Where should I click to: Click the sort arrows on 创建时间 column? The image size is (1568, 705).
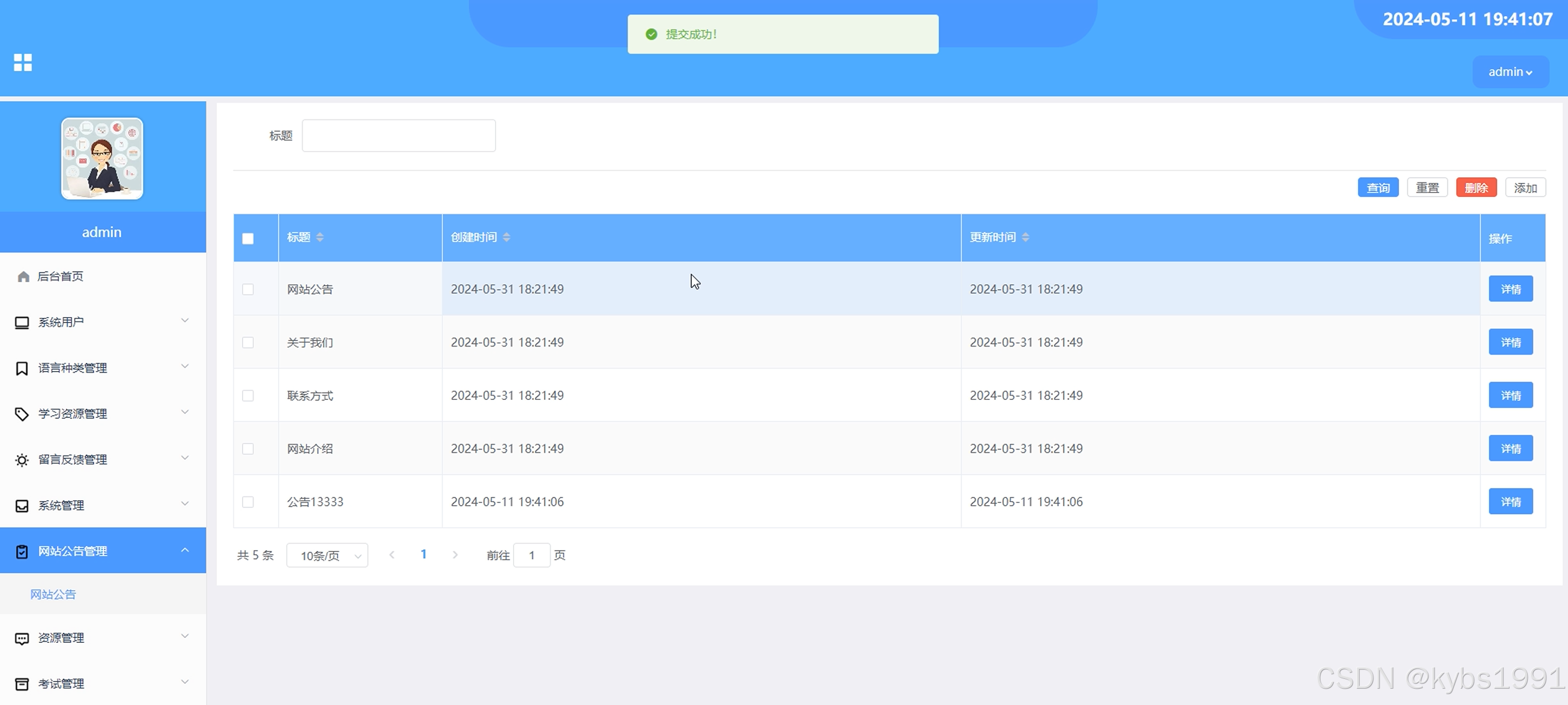point(506,237)
